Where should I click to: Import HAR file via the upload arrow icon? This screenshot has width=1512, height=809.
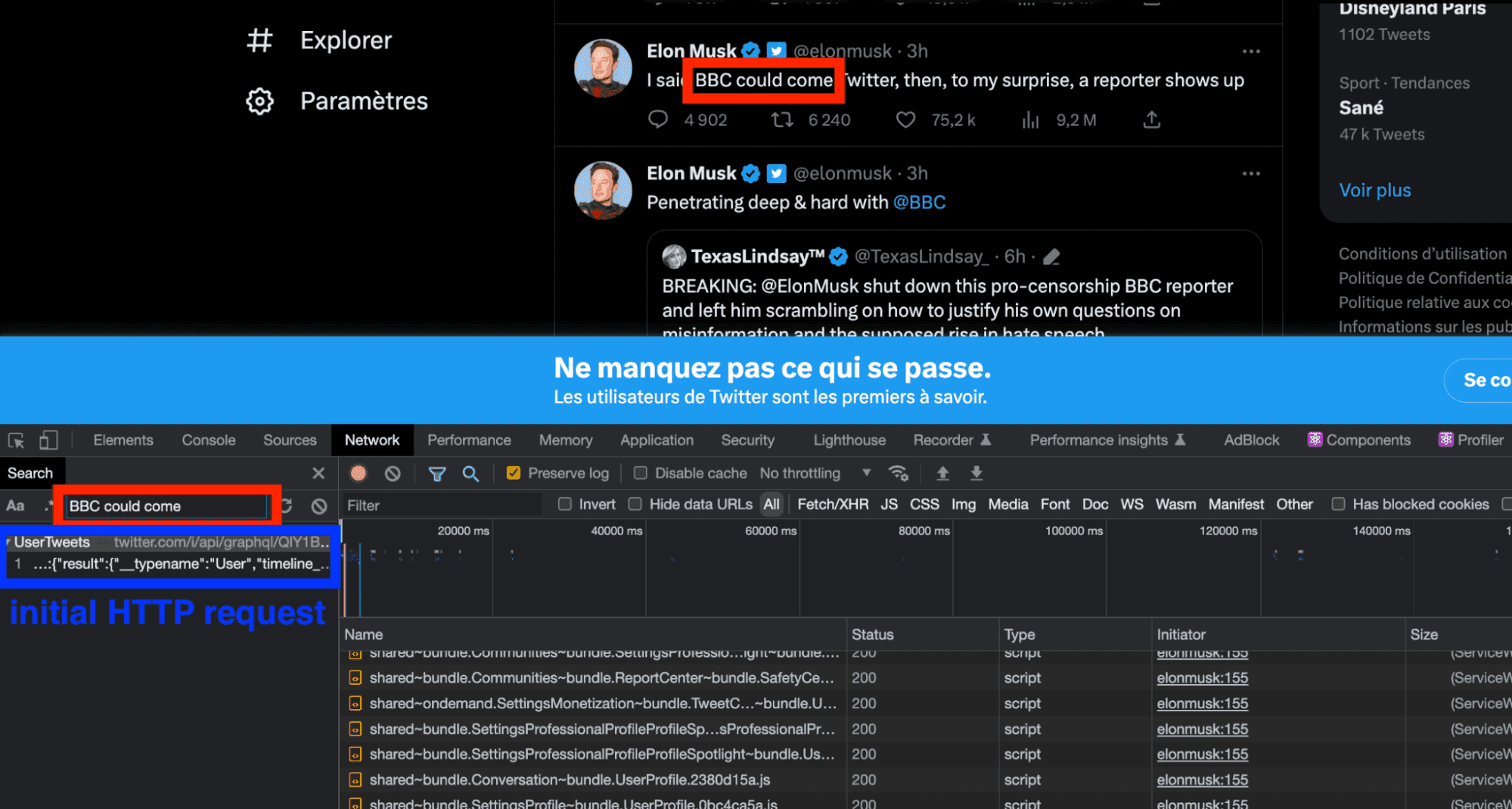[x=942, y=473]
